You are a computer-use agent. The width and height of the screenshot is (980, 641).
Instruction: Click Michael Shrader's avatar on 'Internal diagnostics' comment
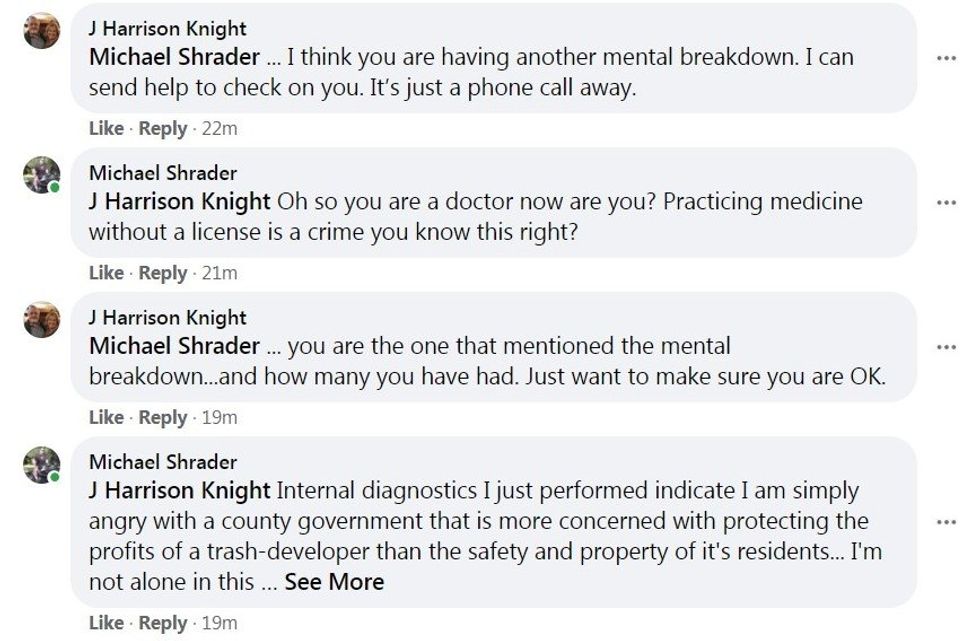42,464
